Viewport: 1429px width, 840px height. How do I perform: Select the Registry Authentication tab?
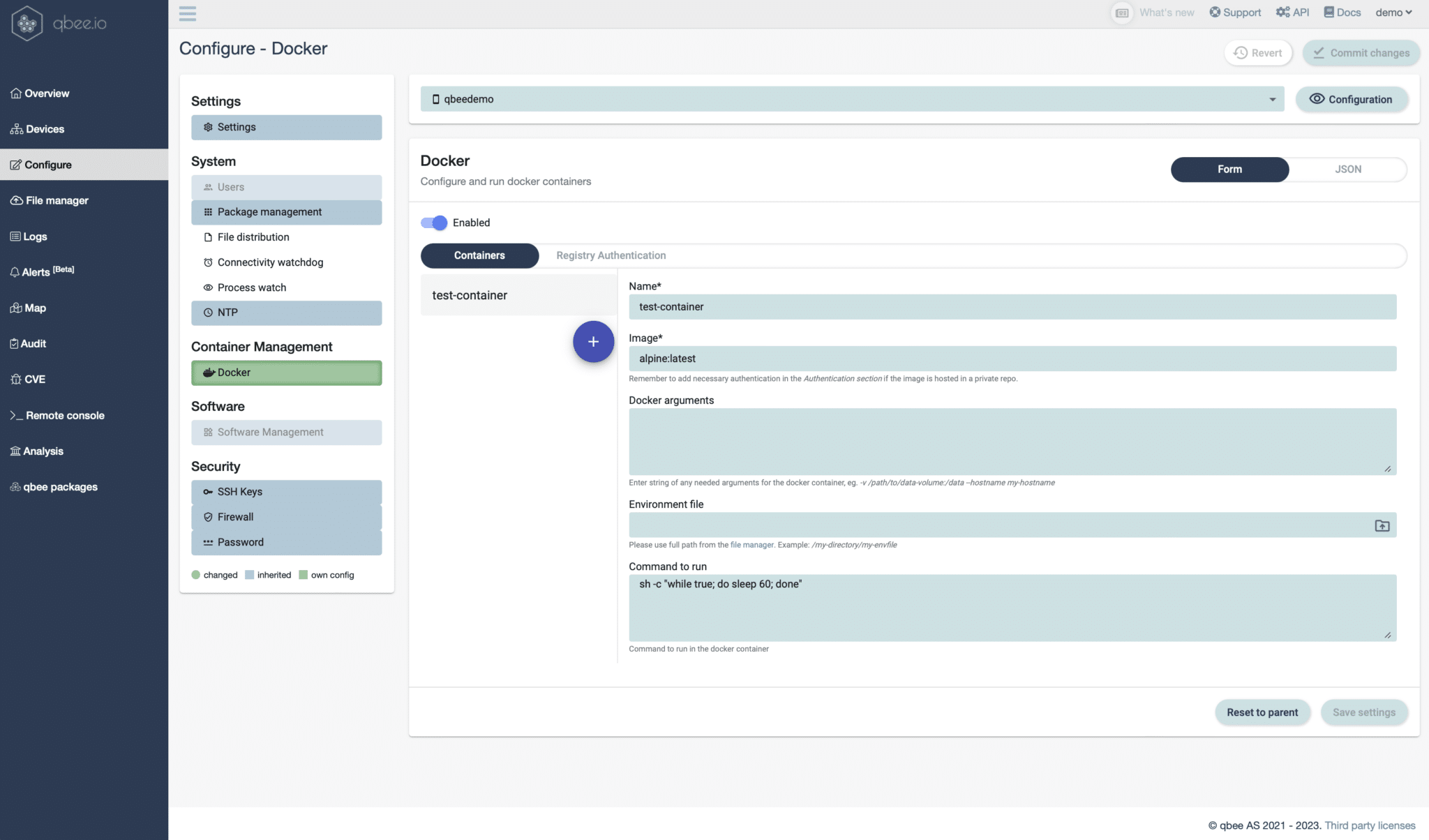611,255
